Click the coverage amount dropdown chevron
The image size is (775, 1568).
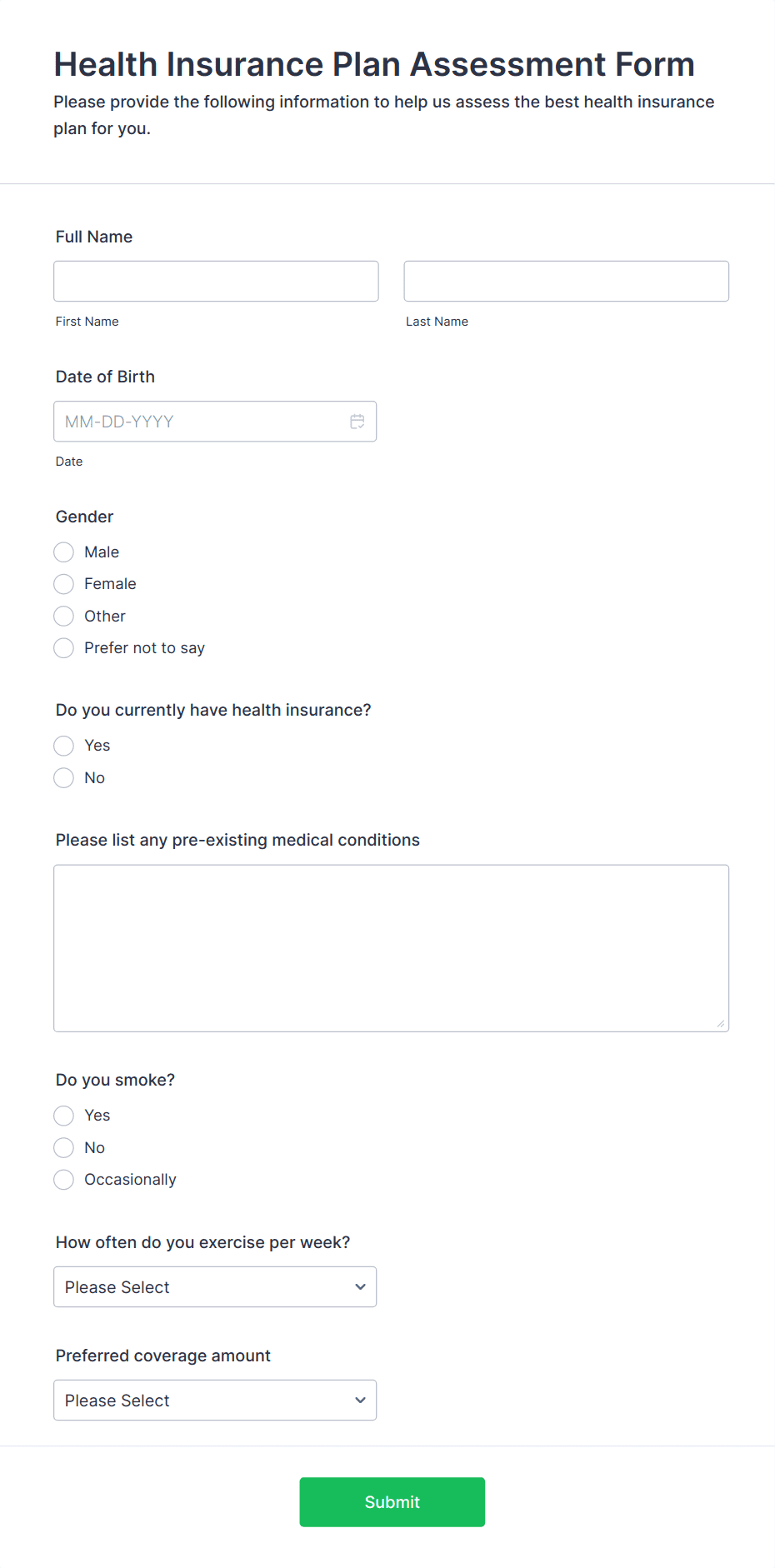(360, 1401)
